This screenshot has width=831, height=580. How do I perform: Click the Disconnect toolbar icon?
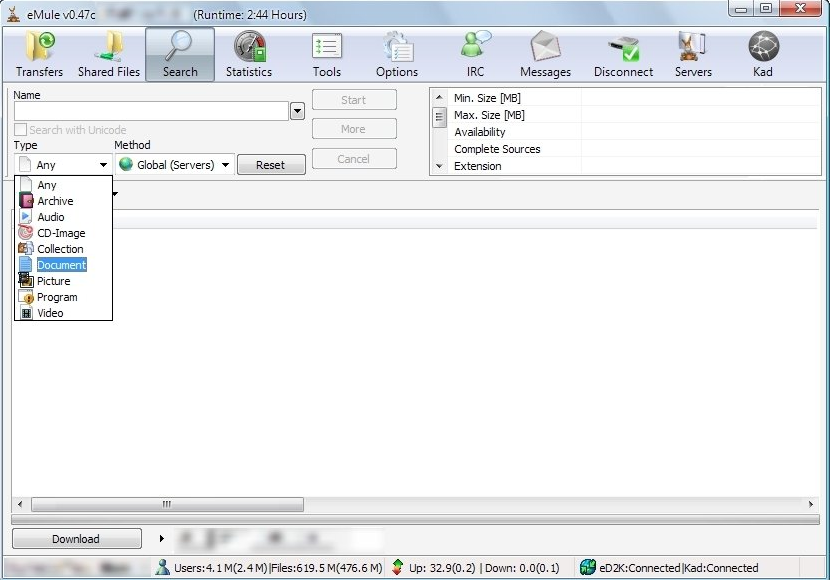click(x=623, y=55)
